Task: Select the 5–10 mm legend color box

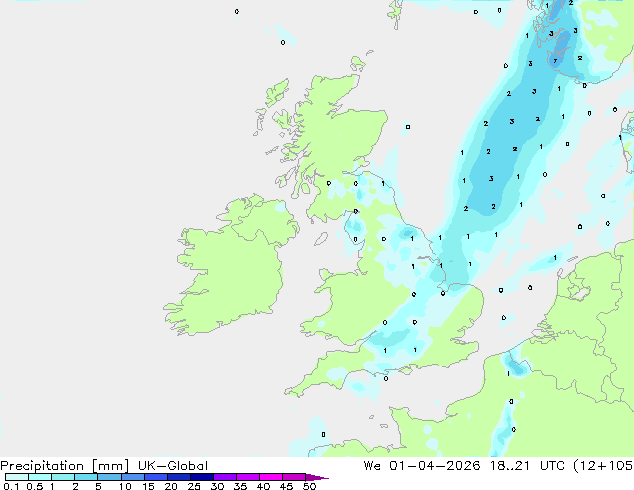Action: coord(109,477)
